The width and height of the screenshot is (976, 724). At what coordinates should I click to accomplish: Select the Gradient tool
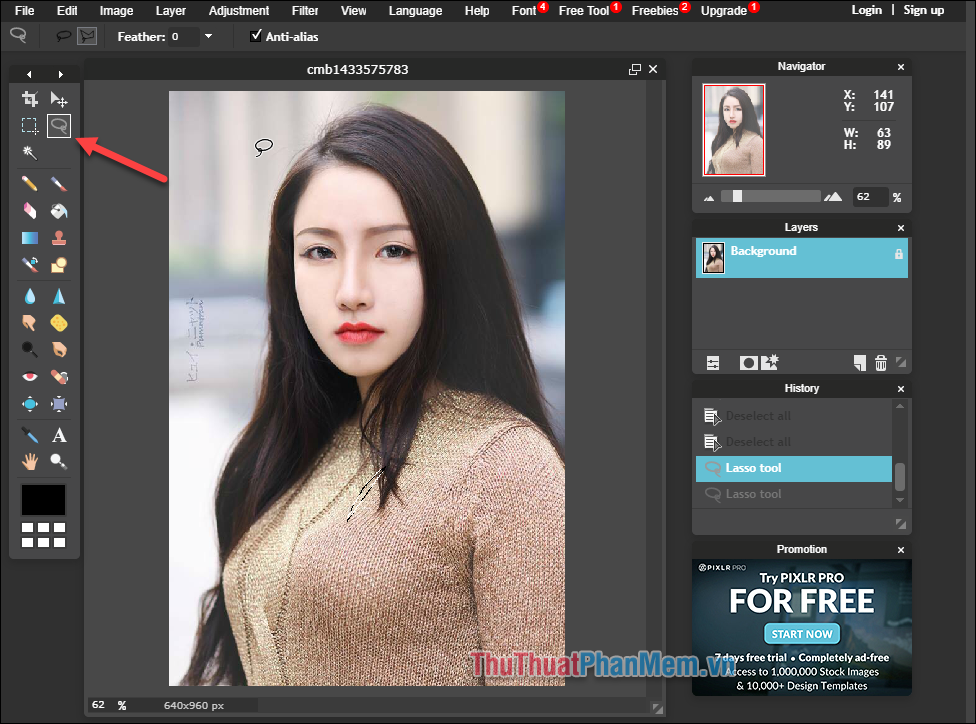click(30, 238)
